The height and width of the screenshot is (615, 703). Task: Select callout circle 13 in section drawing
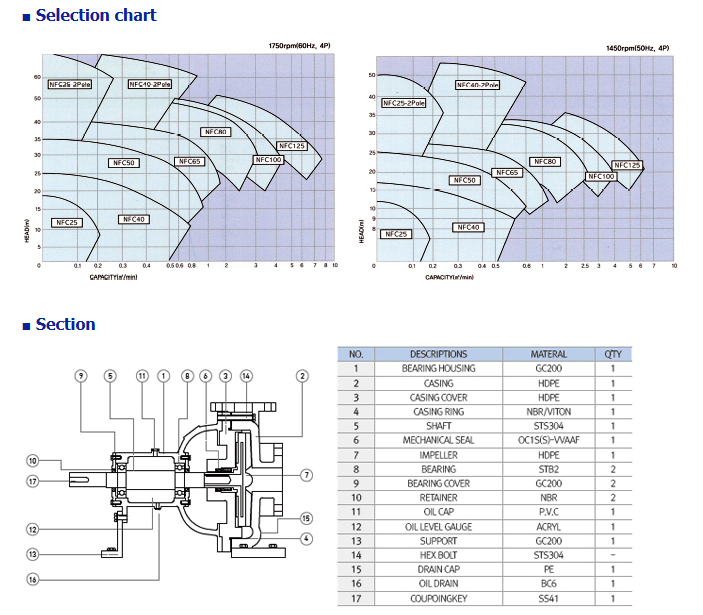[32, 553]
